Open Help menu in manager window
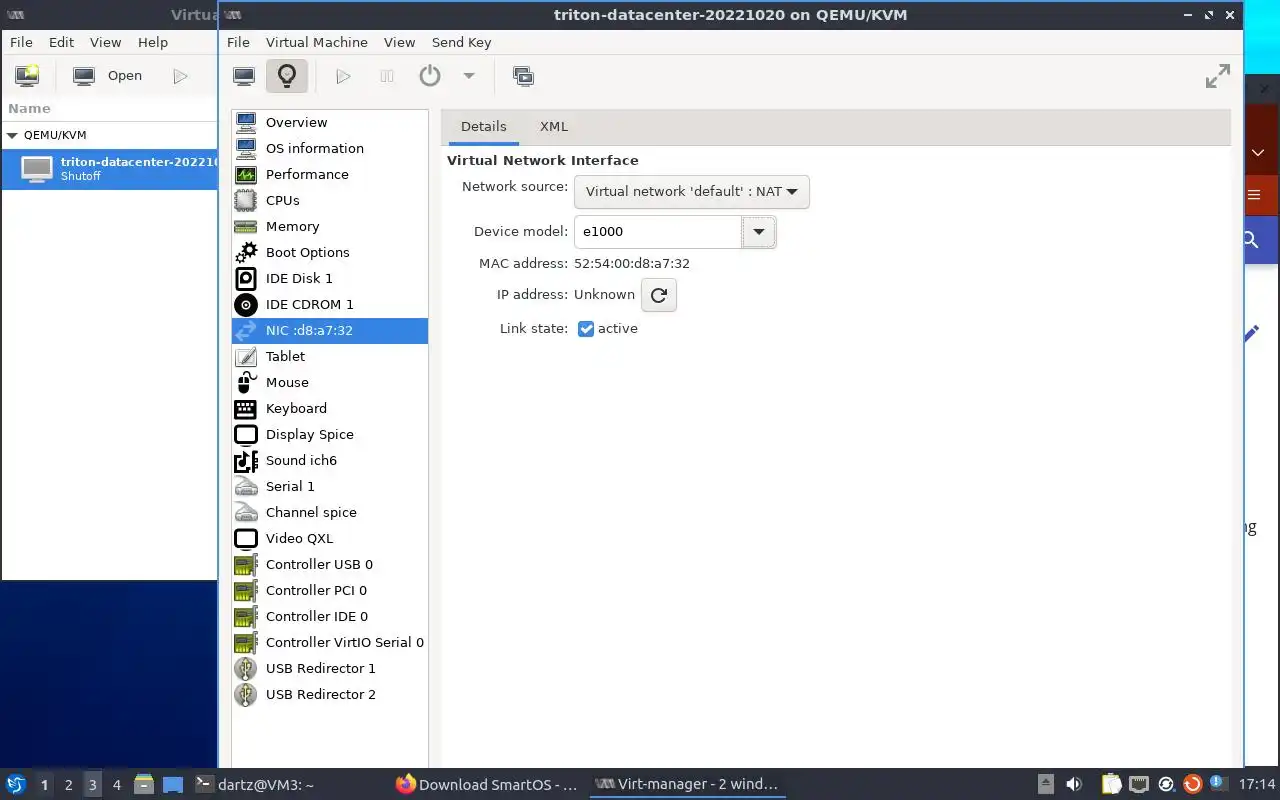1280x800 pixels. (153, 42)
